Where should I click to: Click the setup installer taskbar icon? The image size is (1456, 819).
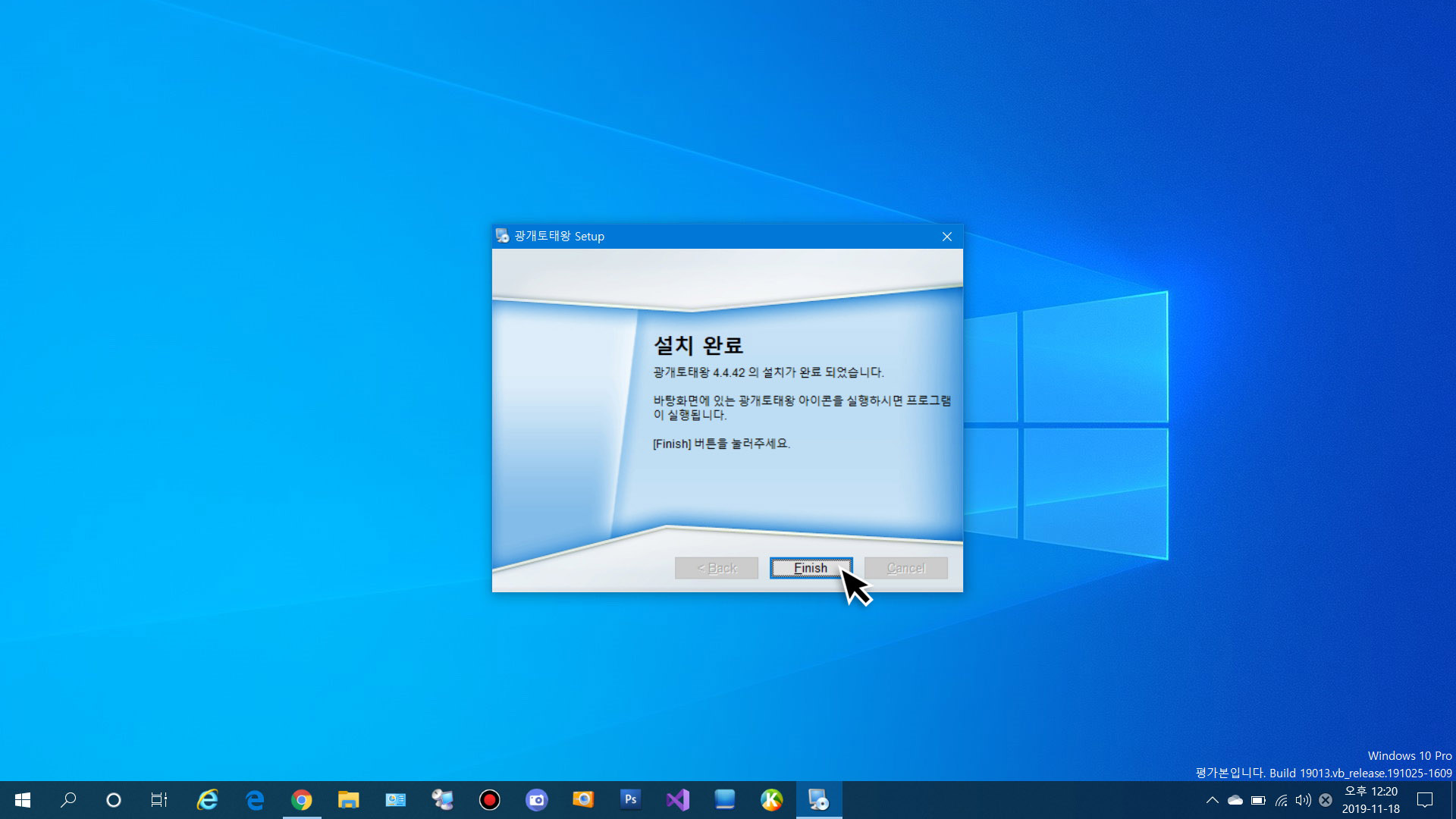click(819, 800)
